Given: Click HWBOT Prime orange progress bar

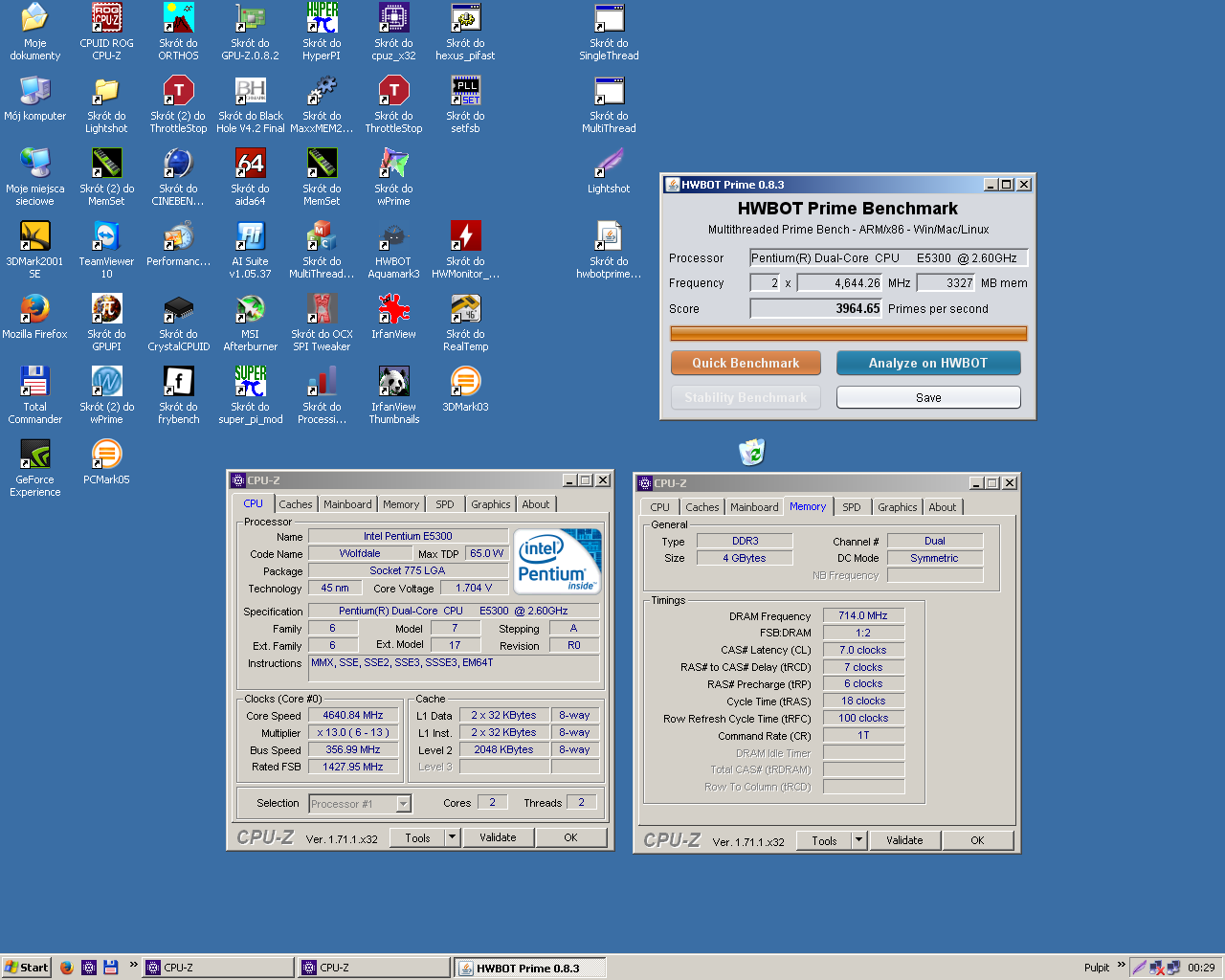Looking at the screenshot, I should pyautogui.click(x=848, y=334).
